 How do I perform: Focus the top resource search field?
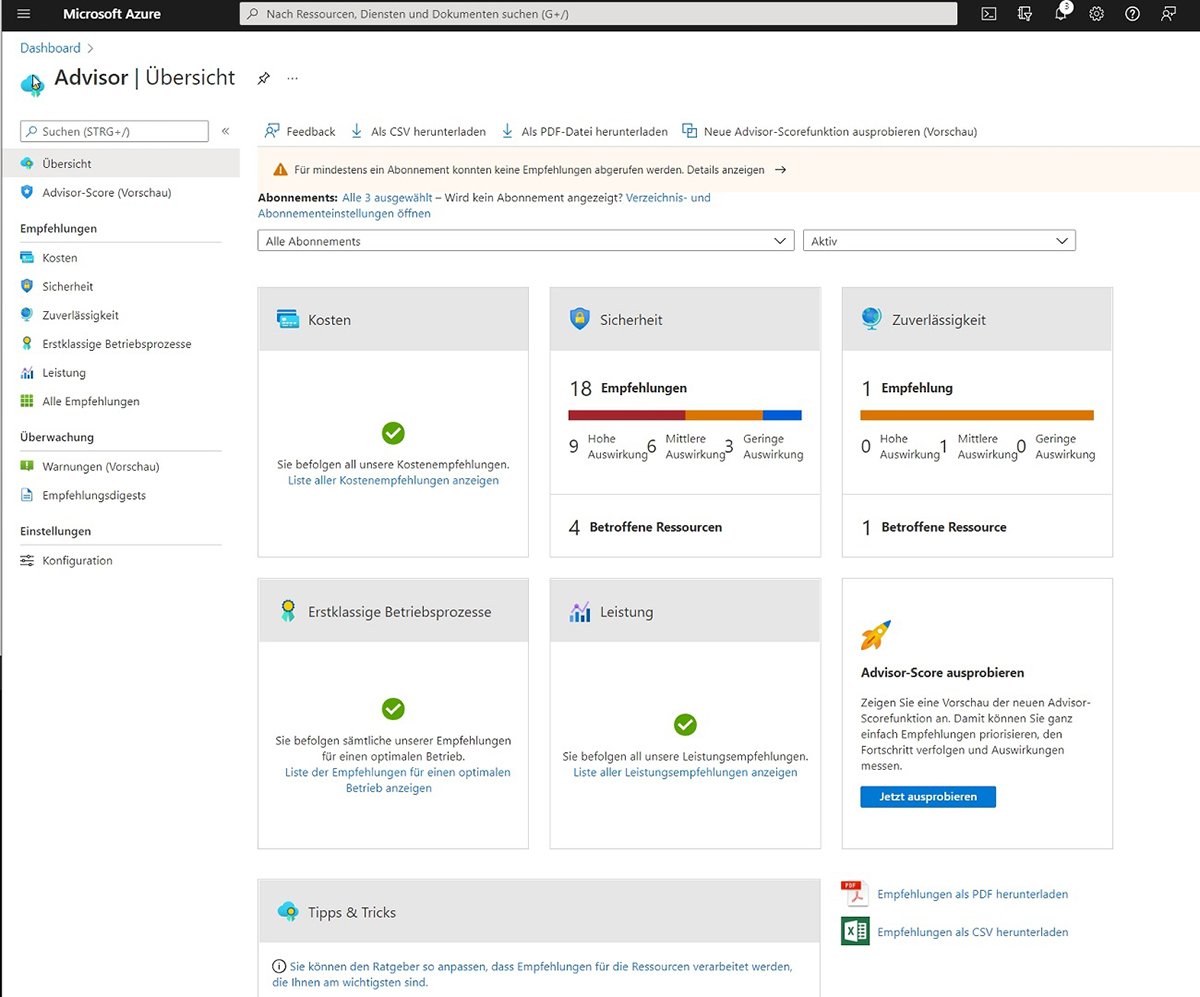(x=598, y=14)
